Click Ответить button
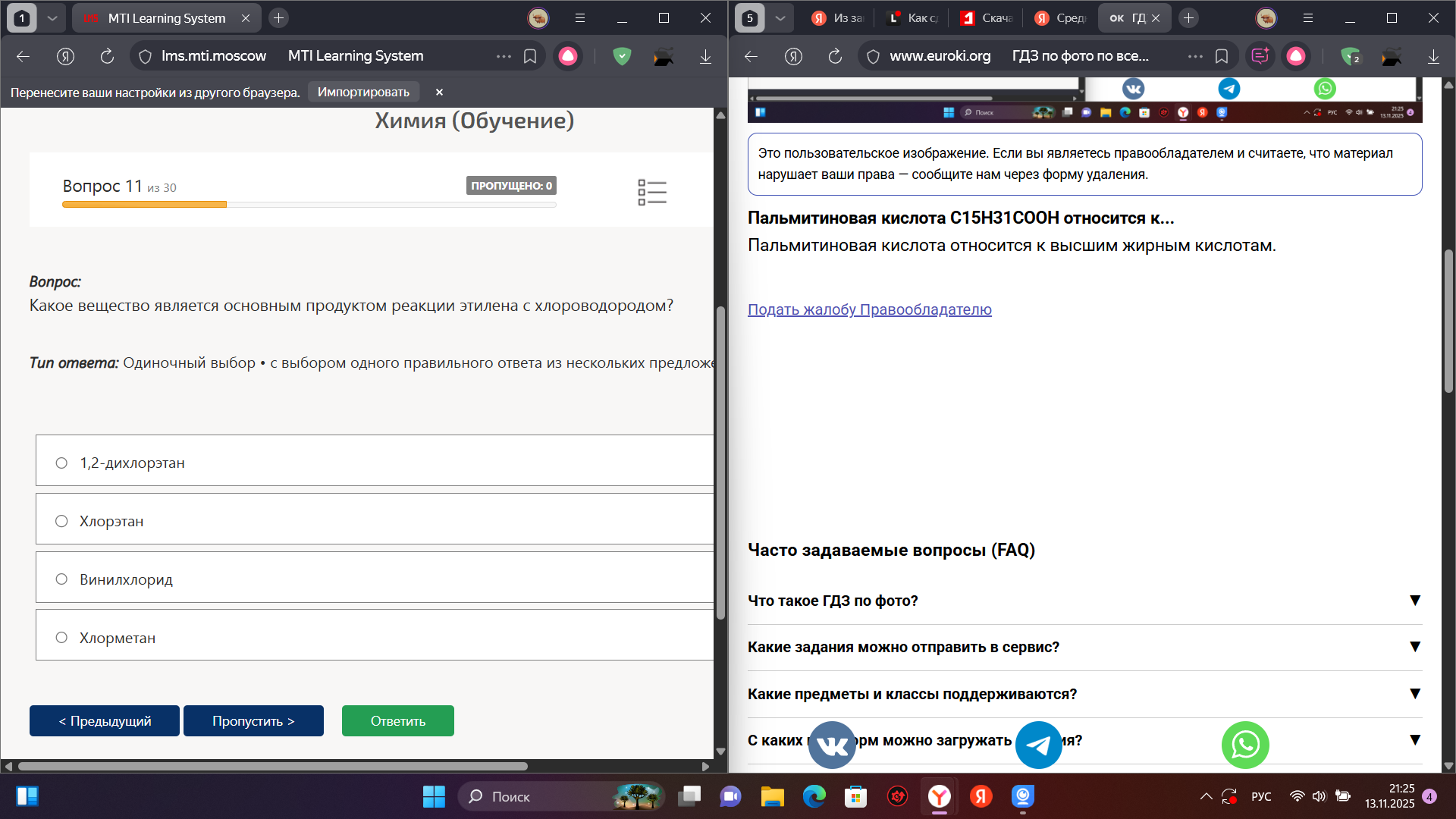 pyautogui.click(x=398, y=720)
